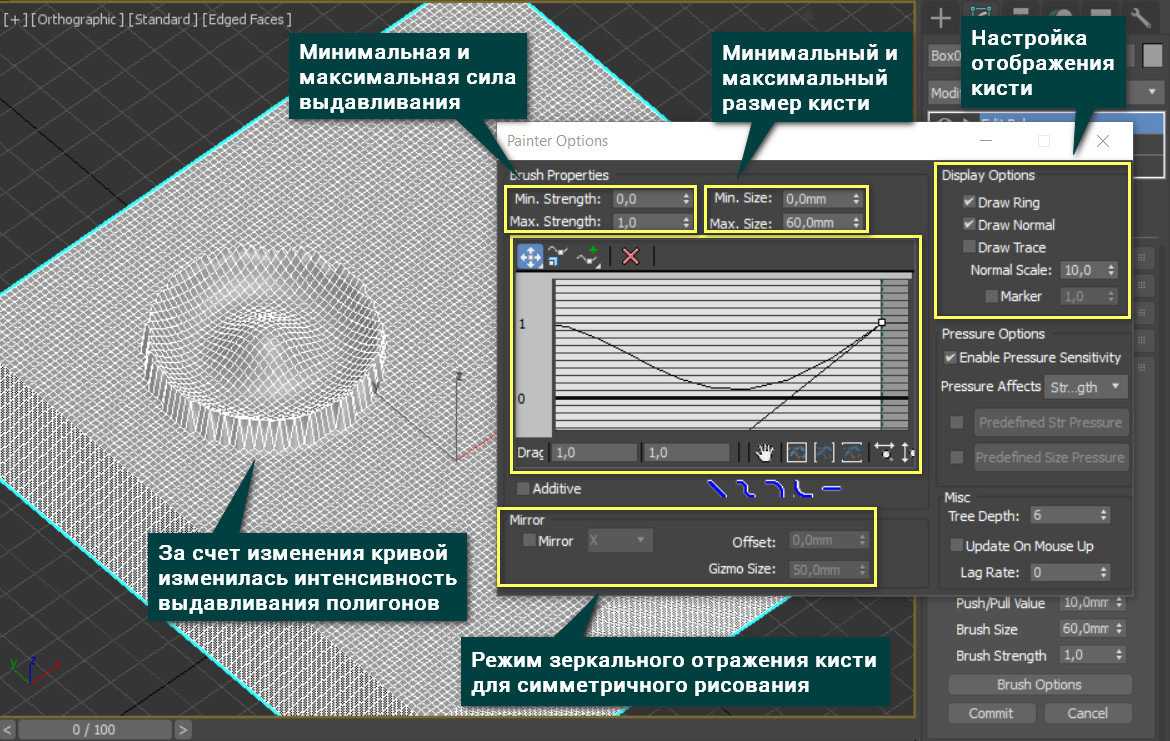1170x741 pixels.
Task: Pick the flat line curve preset
Action: pos(831,489)
